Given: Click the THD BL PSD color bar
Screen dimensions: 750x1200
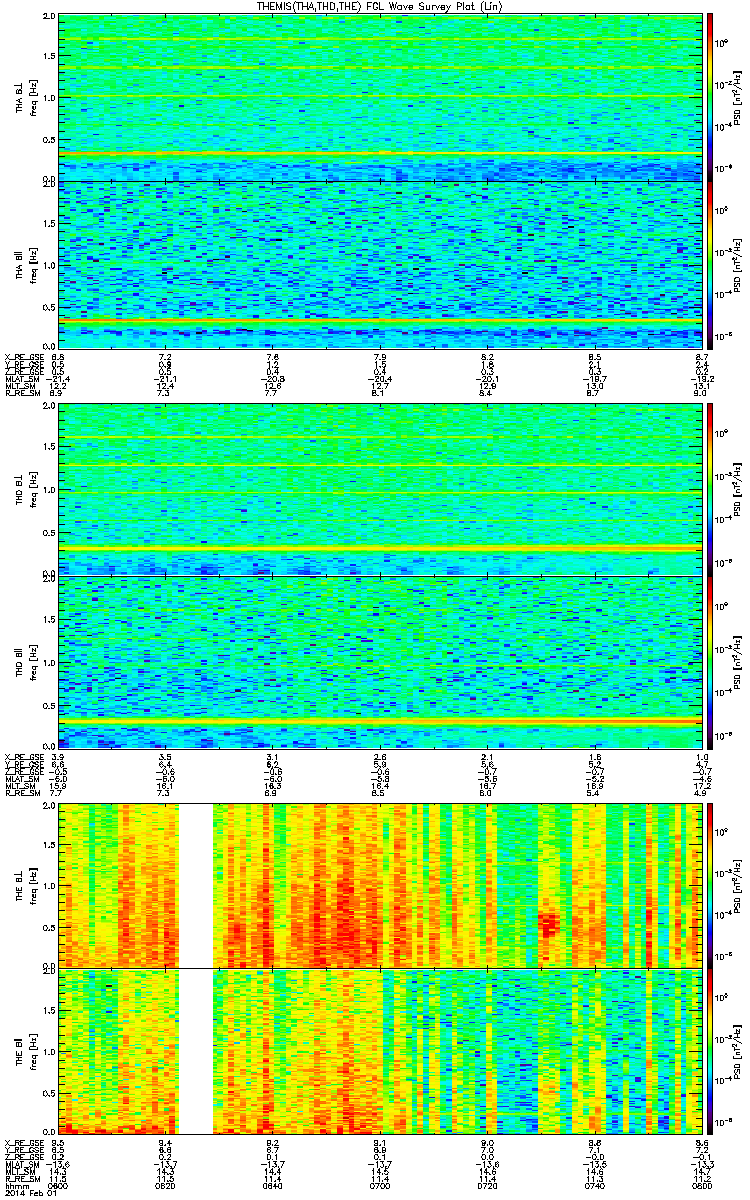Looking at the screenshot, I should [x=709, y=489].
